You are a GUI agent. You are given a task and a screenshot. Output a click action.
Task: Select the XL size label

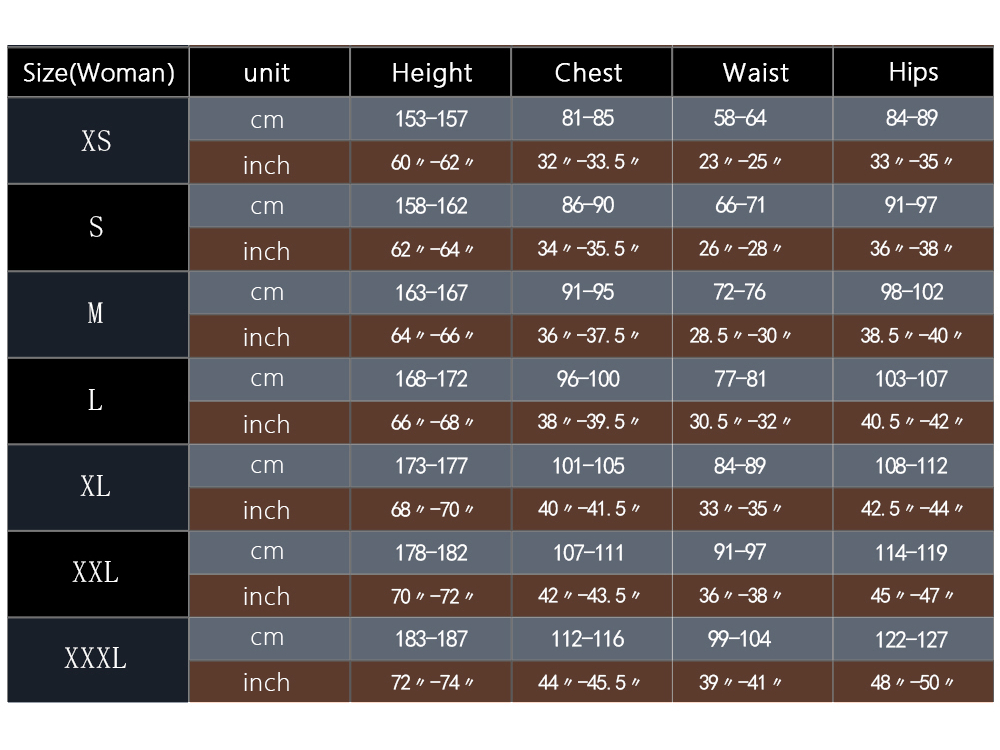pyautogui.click(x=97, y=487)
